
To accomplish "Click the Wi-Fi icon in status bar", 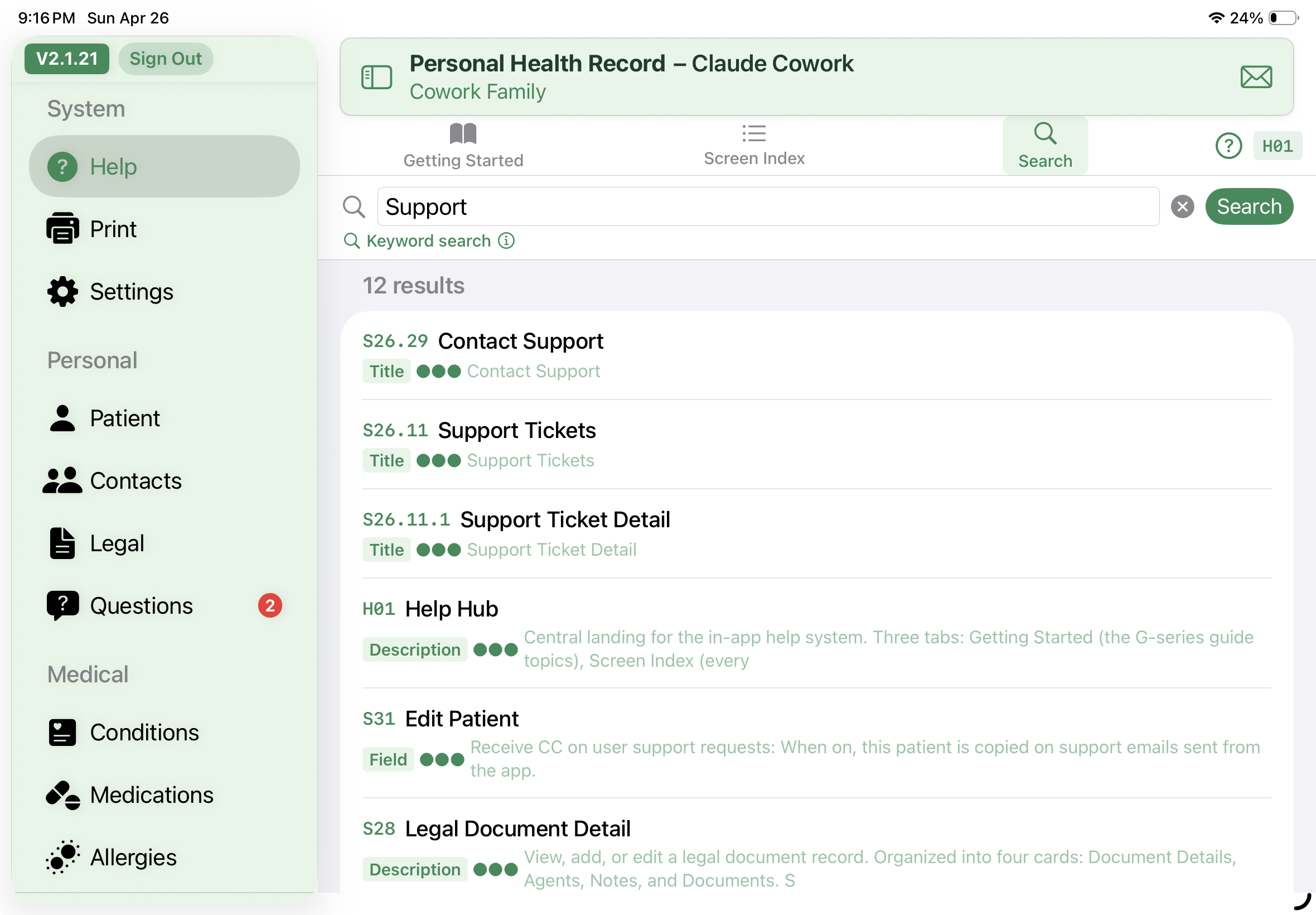I will click(1216, 18).
